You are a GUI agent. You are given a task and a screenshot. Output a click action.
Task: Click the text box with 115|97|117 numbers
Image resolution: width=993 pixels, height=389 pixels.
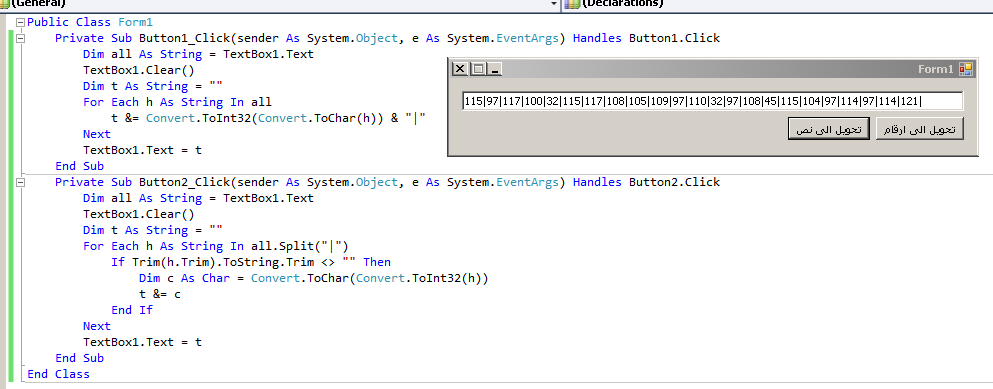tap(712, 101)
